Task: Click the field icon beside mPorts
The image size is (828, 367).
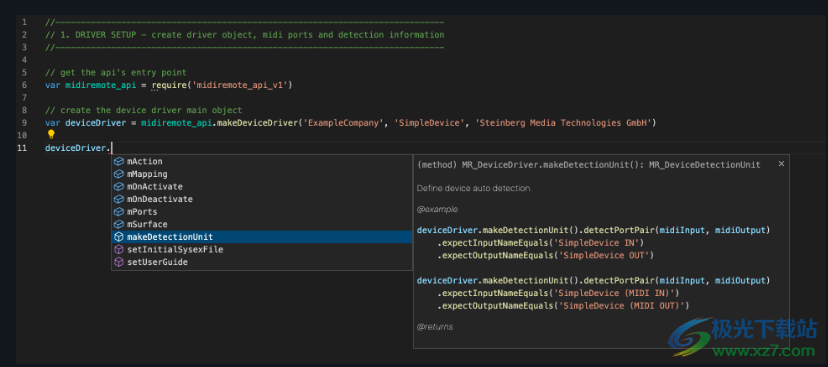Action: pos(119,212)
